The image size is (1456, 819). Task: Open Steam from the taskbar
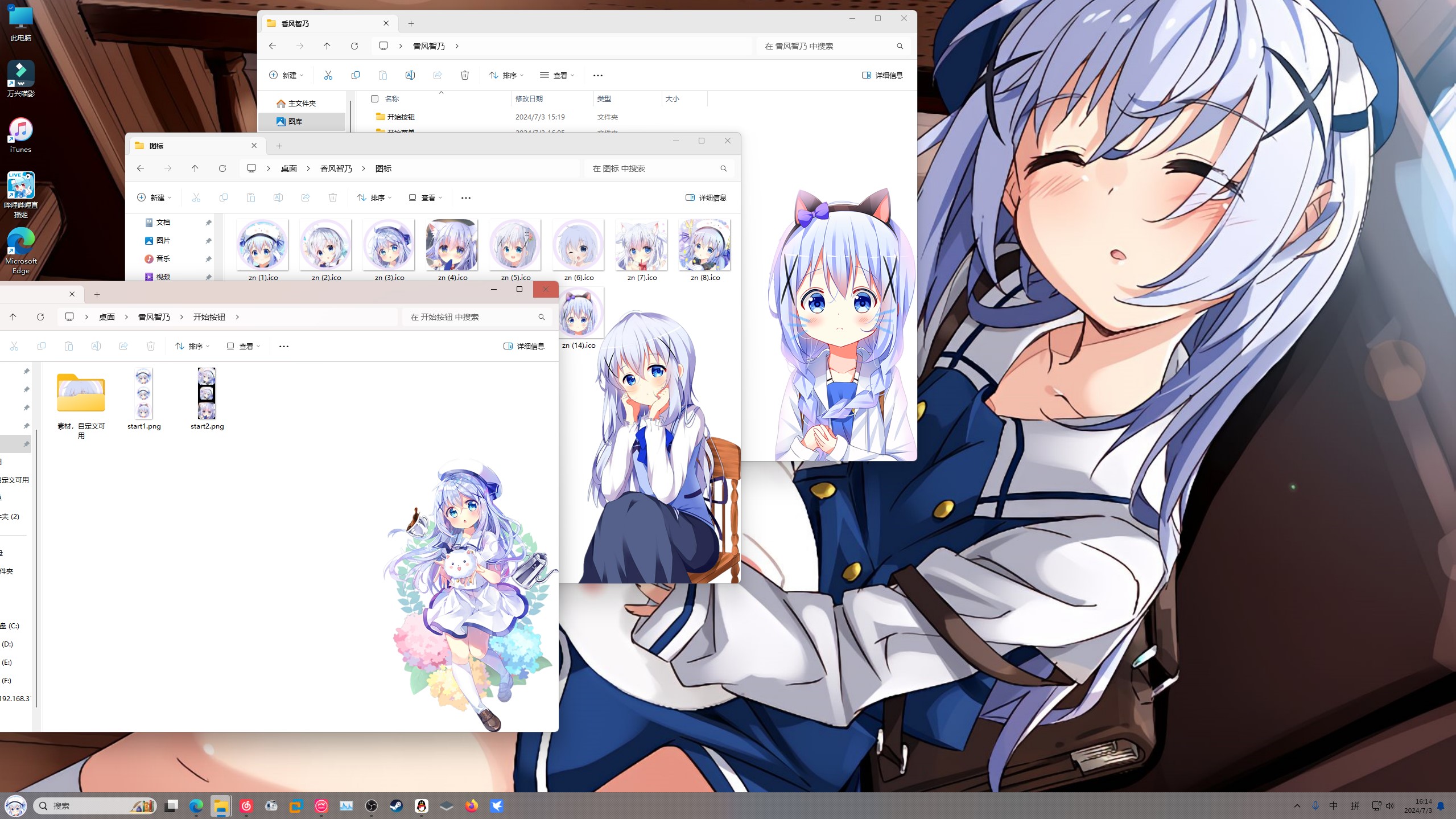click(x=396, y=805)
